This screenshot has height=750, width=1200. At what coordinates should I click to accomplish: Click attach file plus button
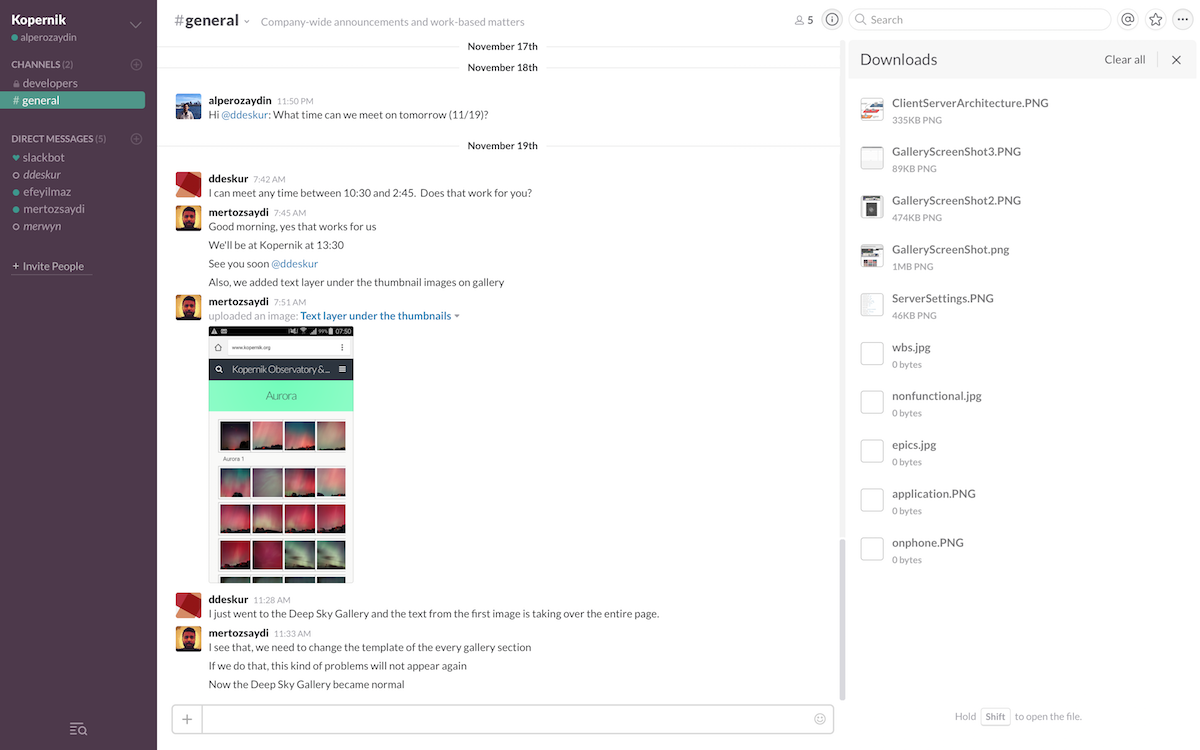pos(187,719)
